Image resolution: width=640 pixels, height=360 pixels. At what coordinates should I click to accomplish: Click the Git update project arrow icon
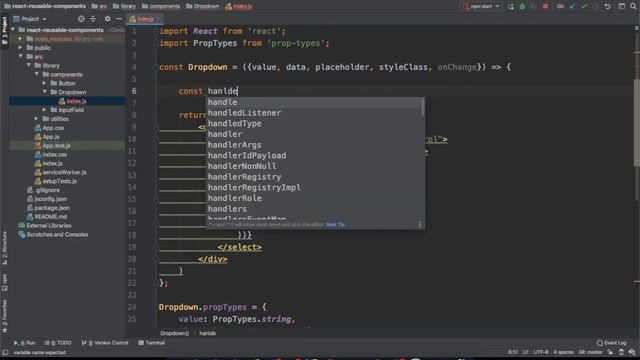coord(572,7)
